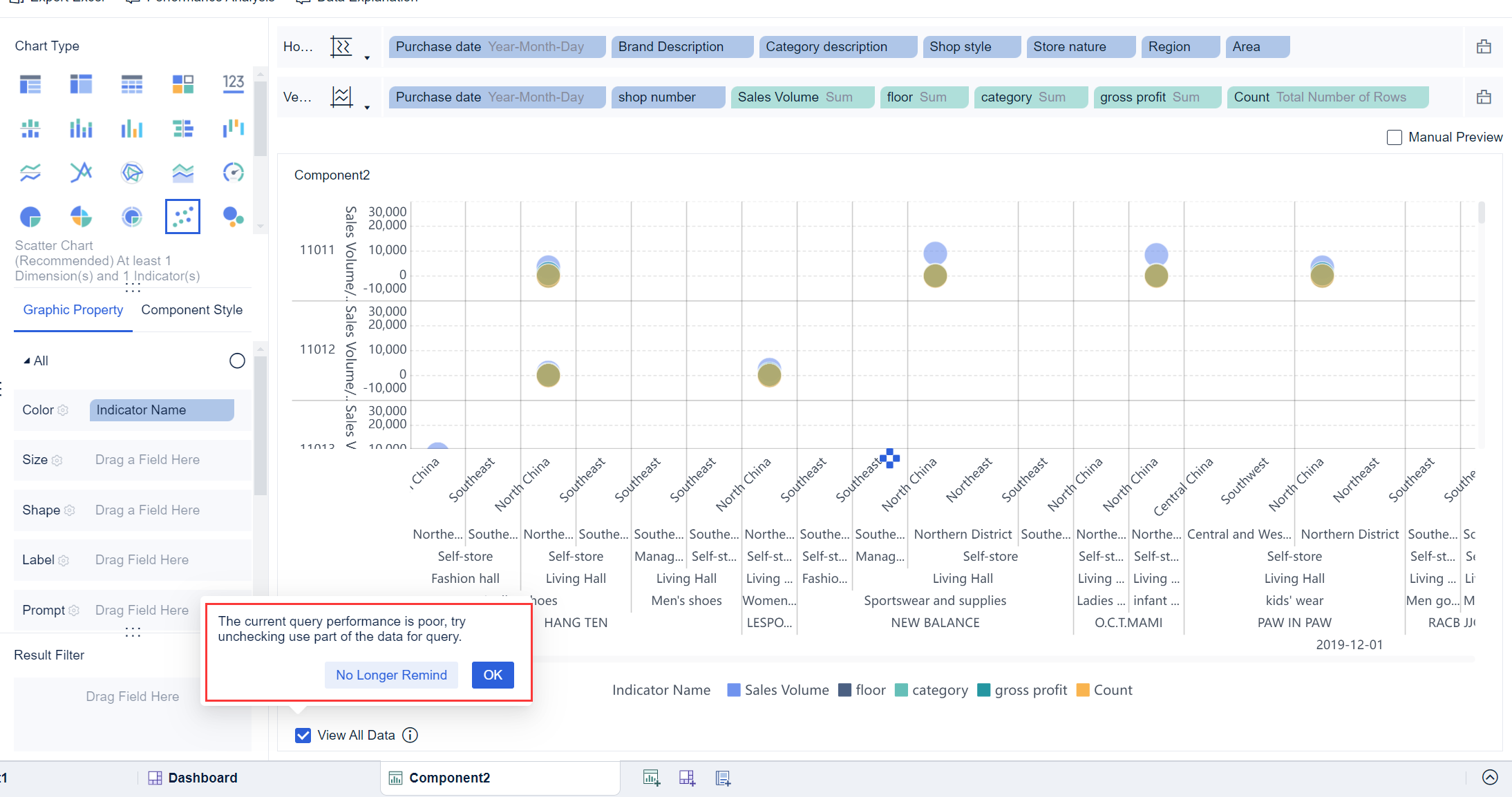
Task: Click the Sales Volume legend swatch
Action: click(x=734, y=690)
